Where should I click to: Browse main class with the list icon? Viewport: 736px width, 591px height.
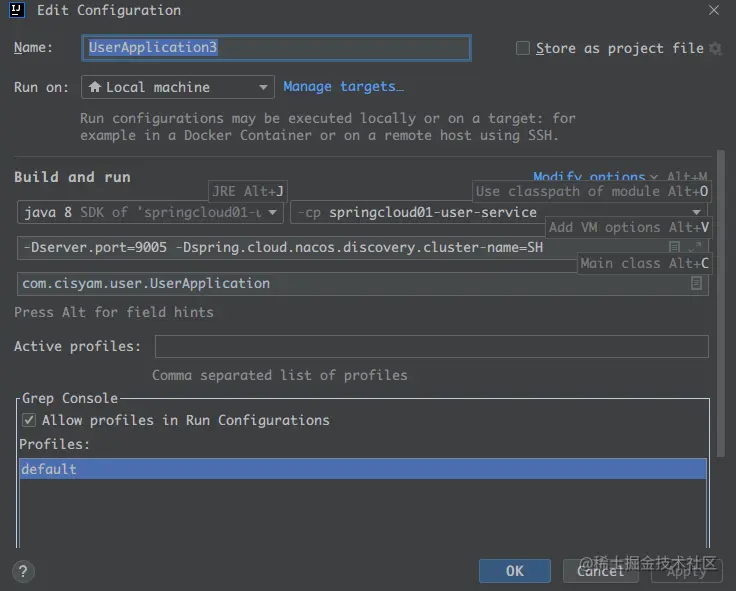(697, 283)
